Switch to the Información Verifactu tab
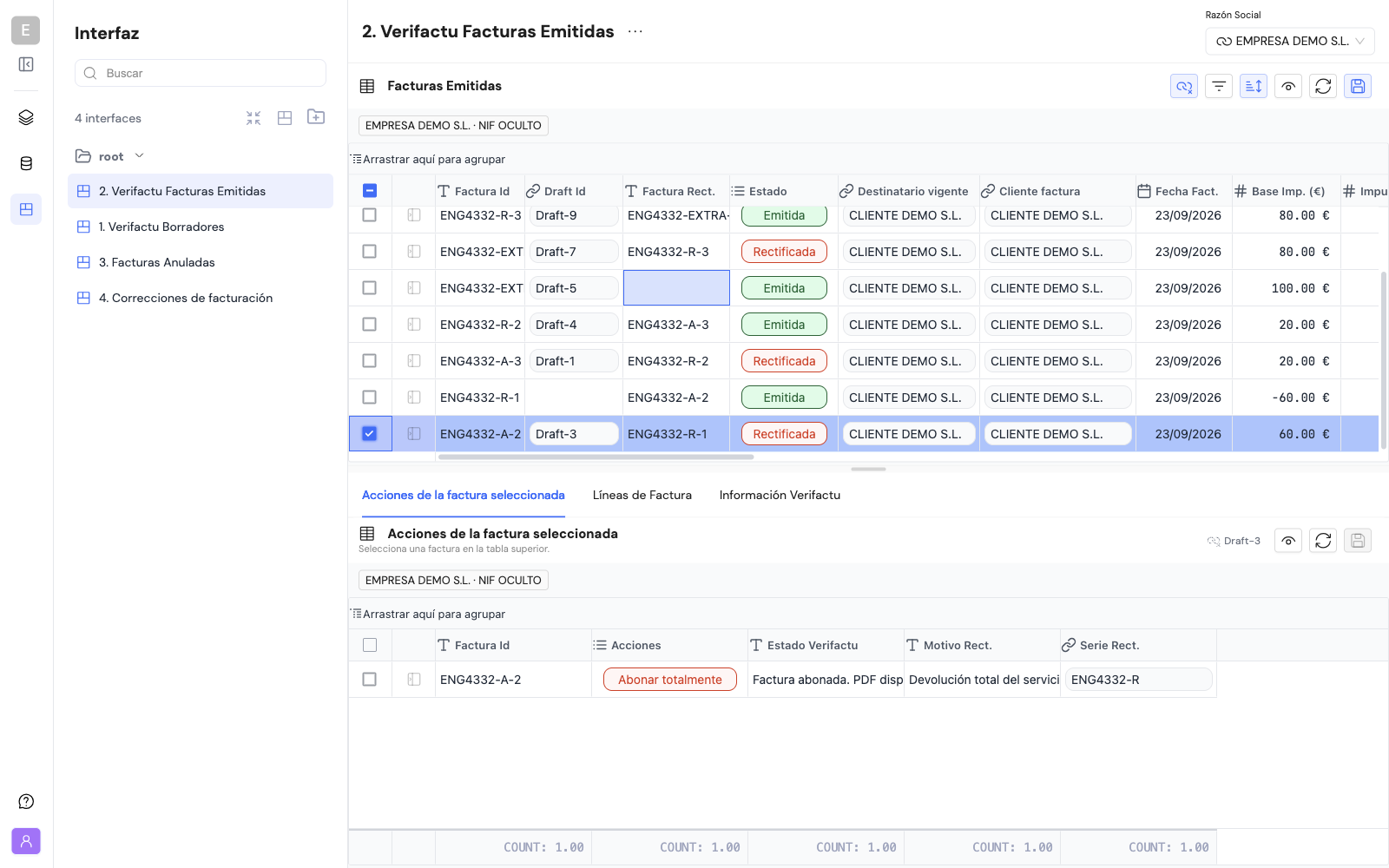The image size is (1389, 868). 780,495
